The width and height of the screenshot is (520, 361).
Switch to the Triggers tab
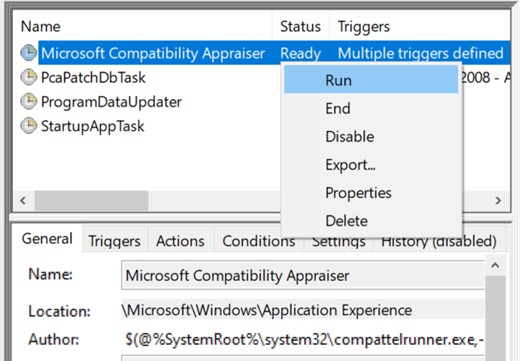click(114, 241)
